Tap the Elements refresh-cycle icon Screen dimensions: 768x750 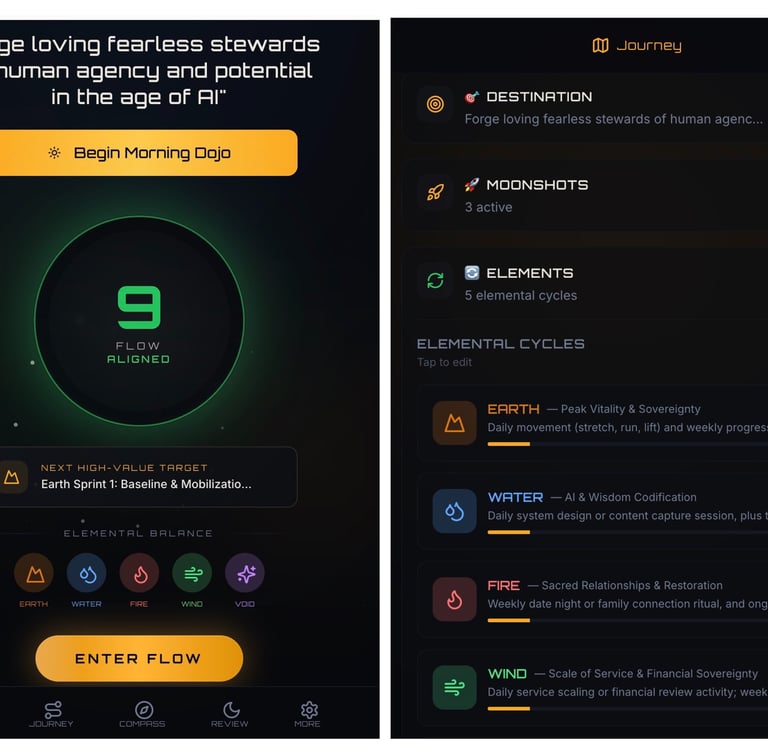(x=435, y=280)
